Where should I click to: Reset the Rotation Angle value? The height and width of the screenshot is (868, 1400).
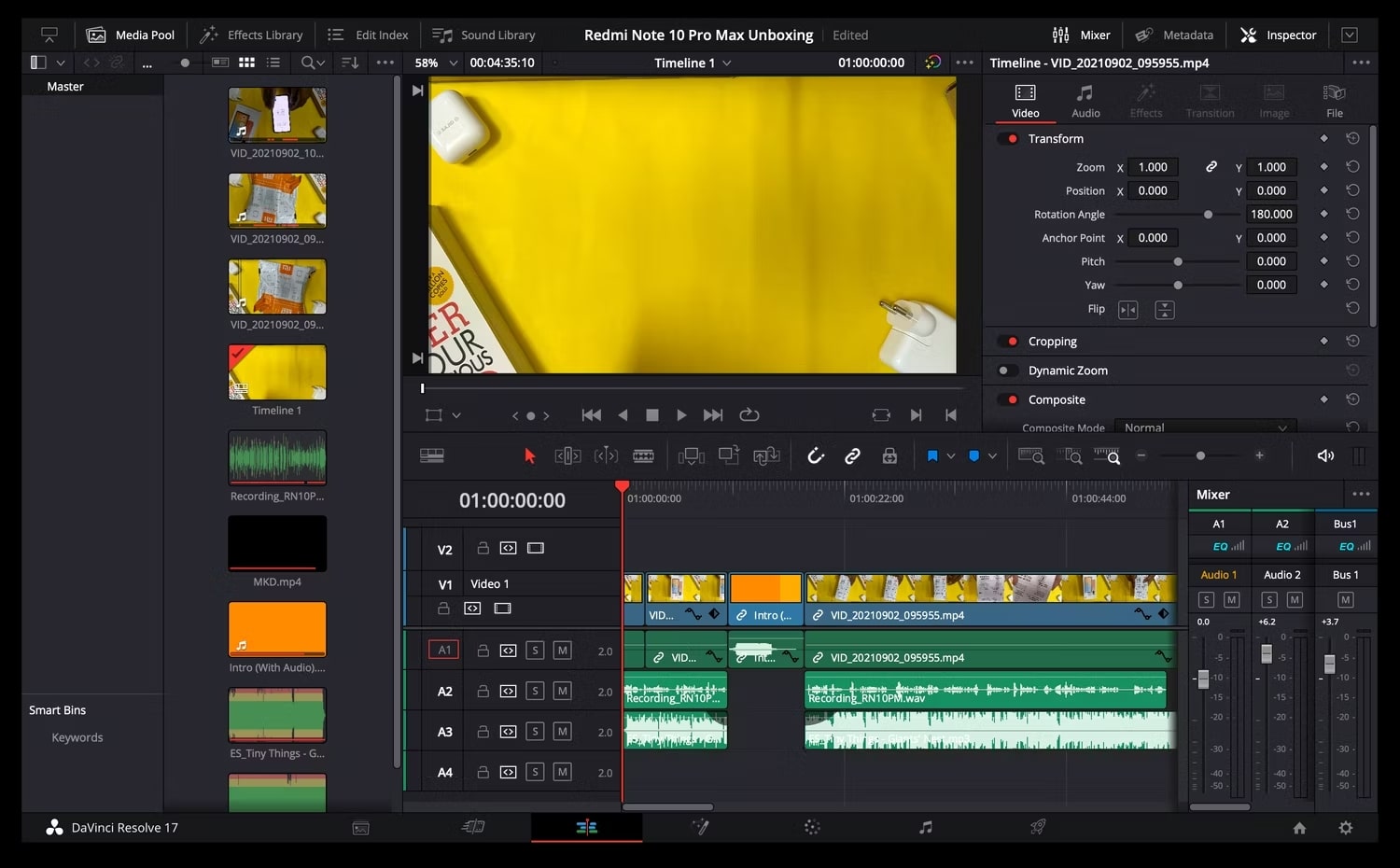click(x=1351, y=214)
